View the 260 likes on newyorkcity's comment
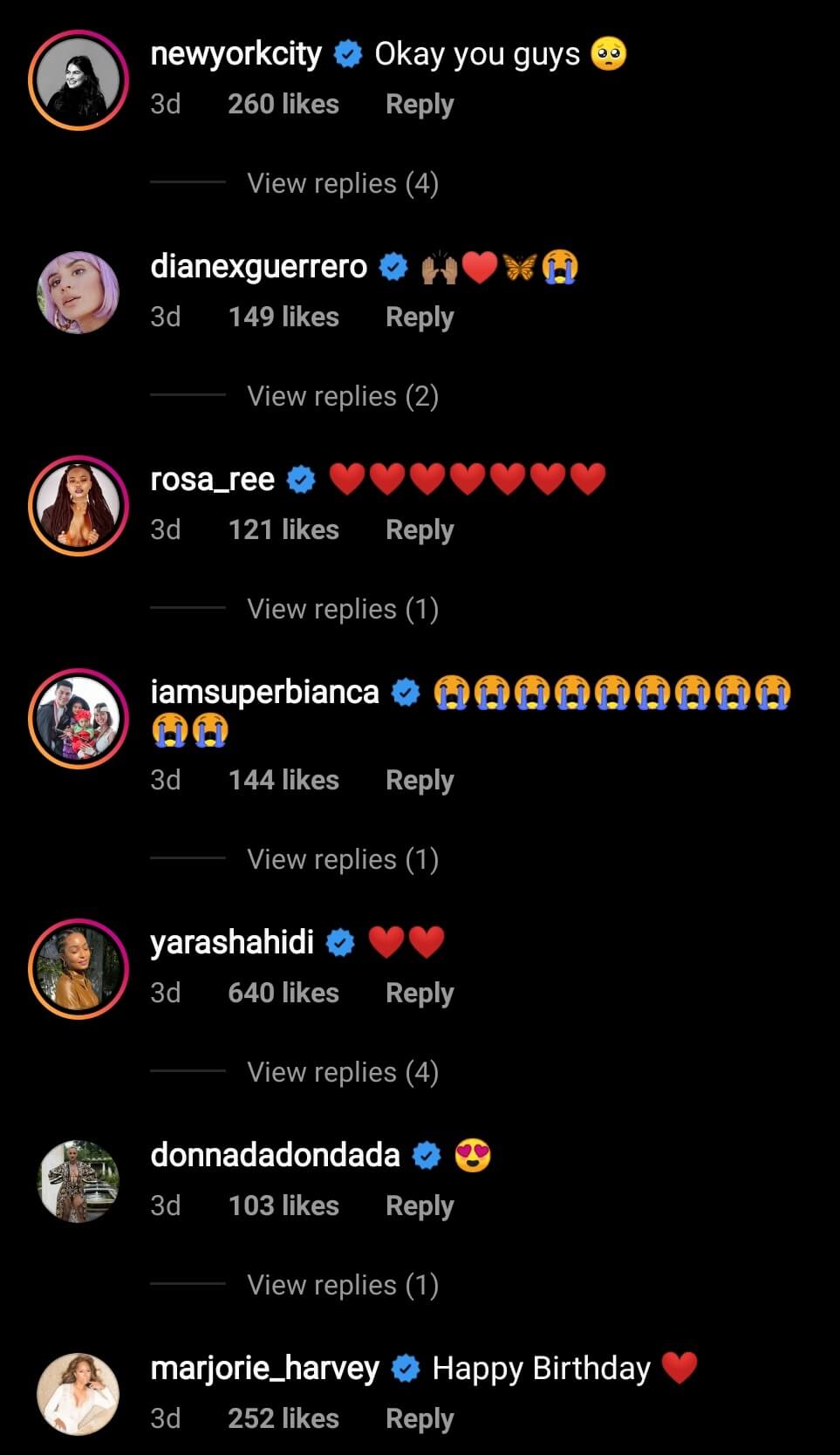This screenshot has width=840, height=1455. coord(283,105)
